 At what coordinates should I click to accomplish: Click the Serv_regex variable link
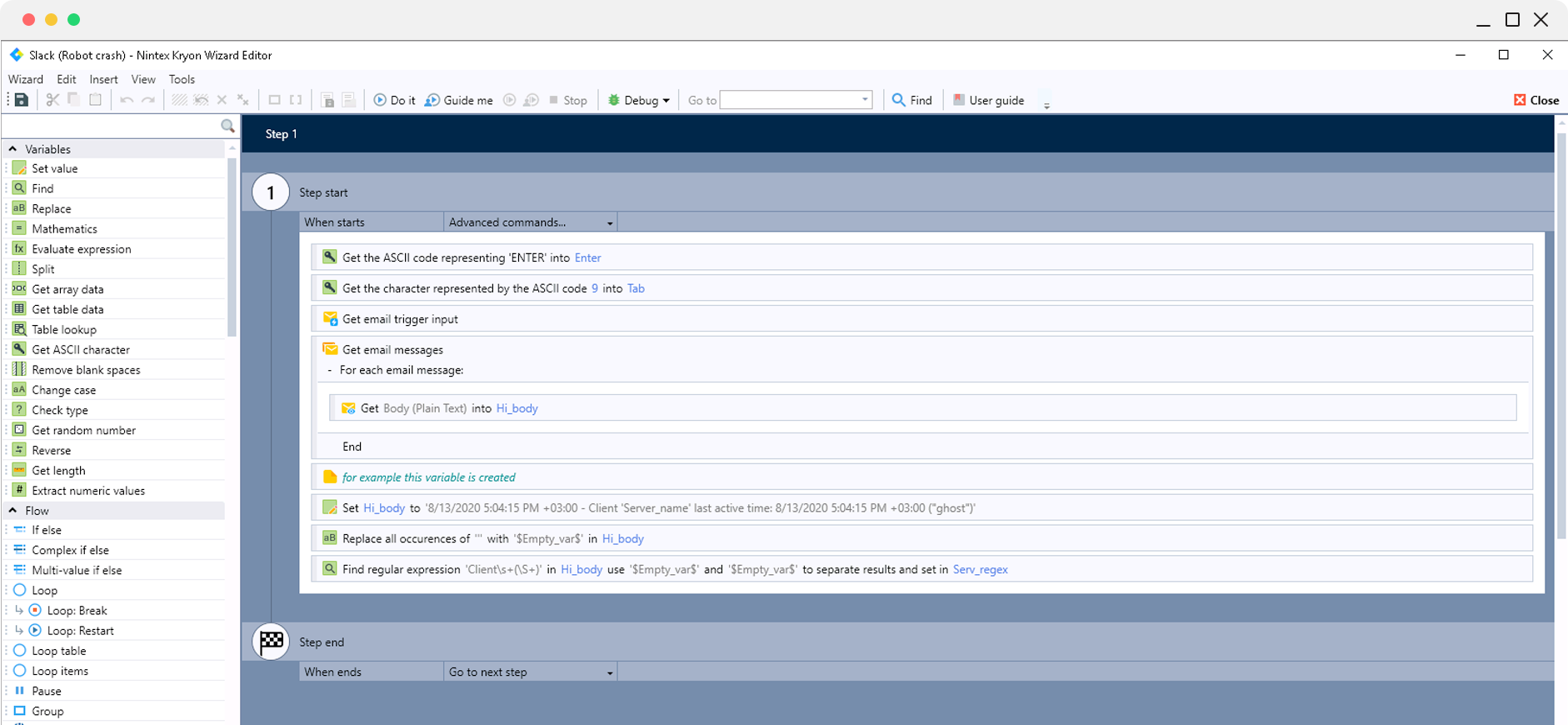tap(980, 570)
